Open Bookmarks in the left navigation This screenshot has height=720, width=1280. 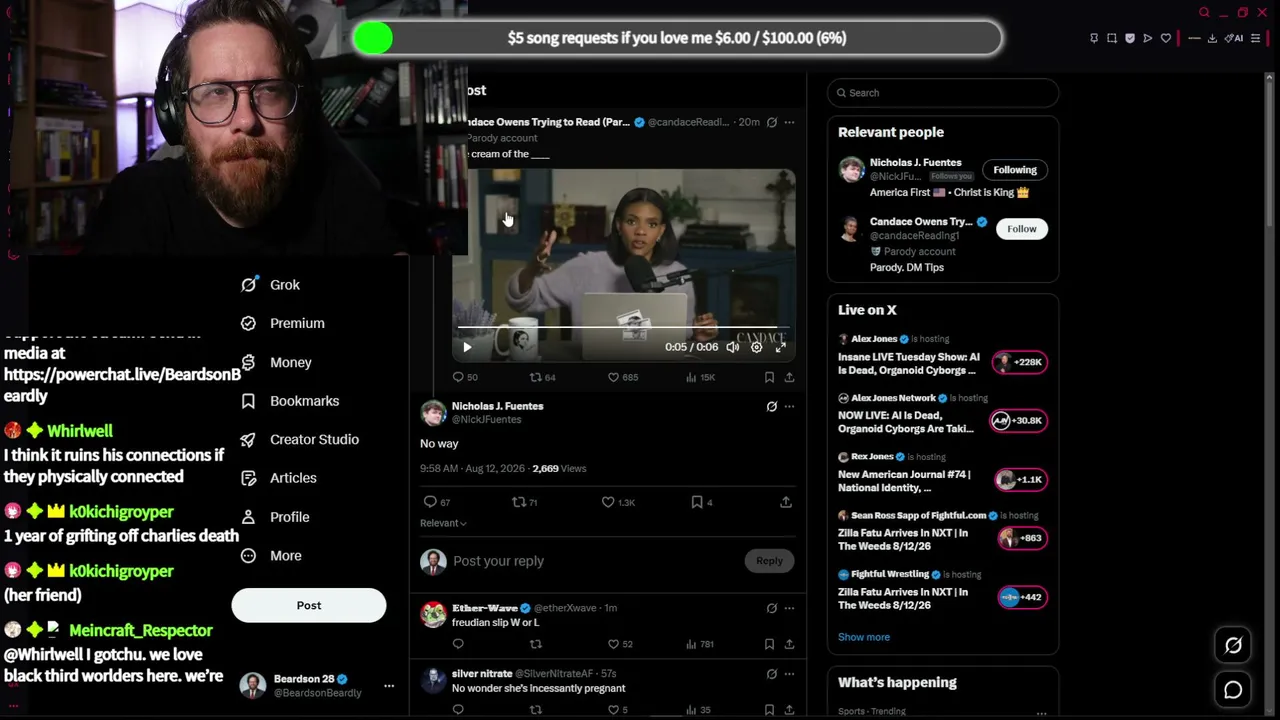[290, 401]
